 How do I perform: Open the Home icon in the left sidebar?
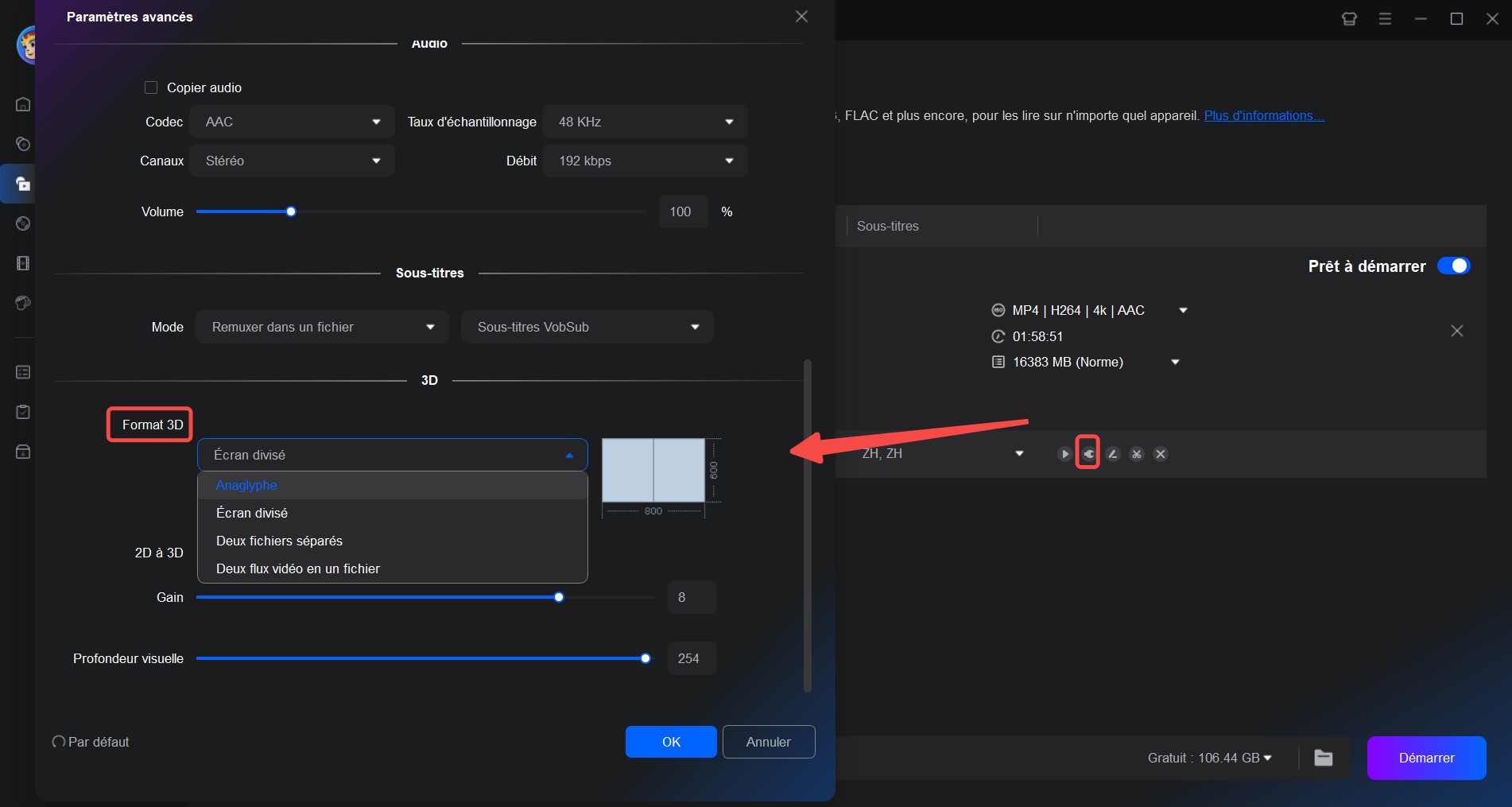click(x=23, y=104)
